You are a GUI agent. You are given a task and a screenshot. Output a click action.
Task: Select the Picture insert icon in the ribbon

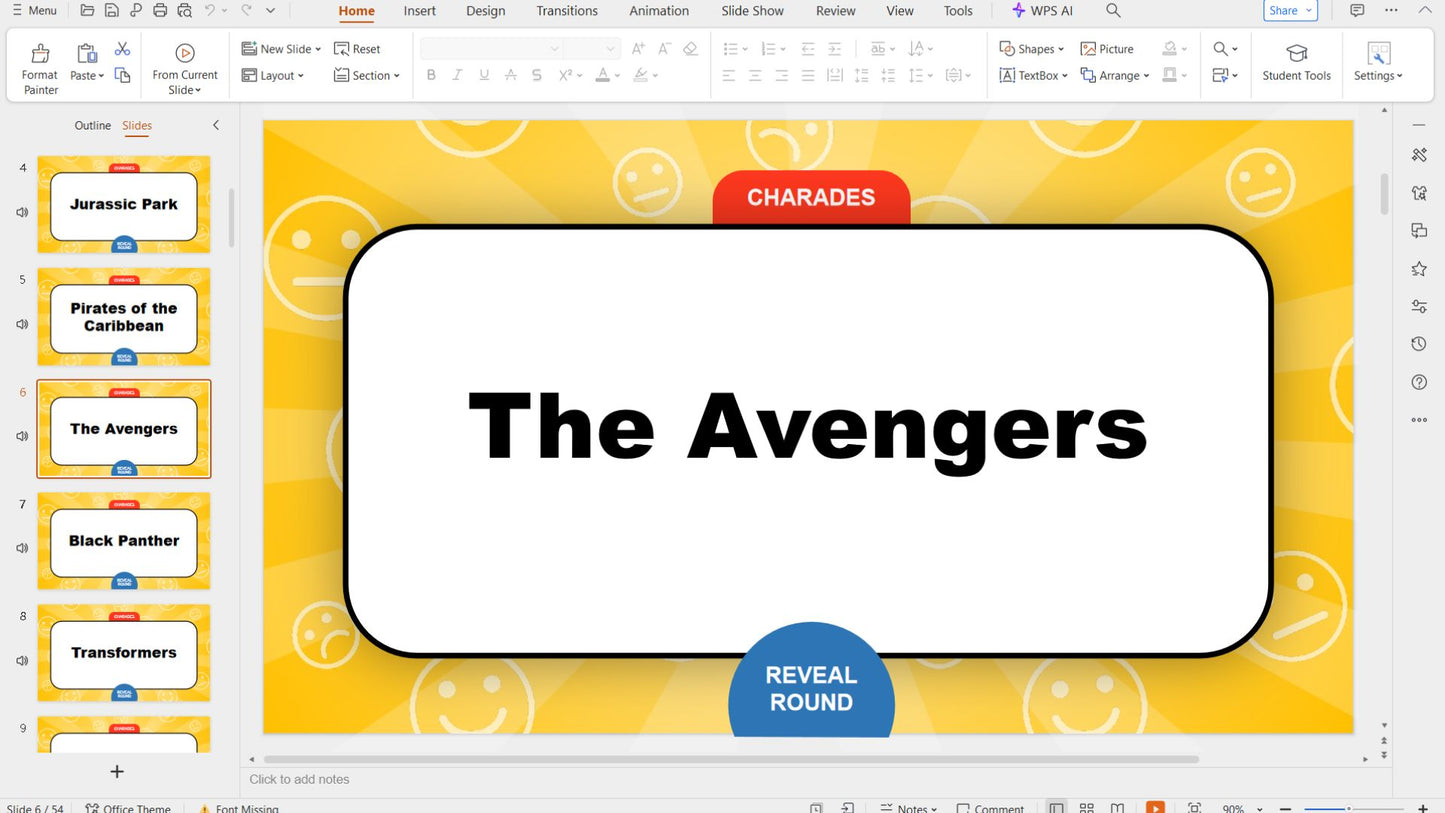[x=1107, y=48]
